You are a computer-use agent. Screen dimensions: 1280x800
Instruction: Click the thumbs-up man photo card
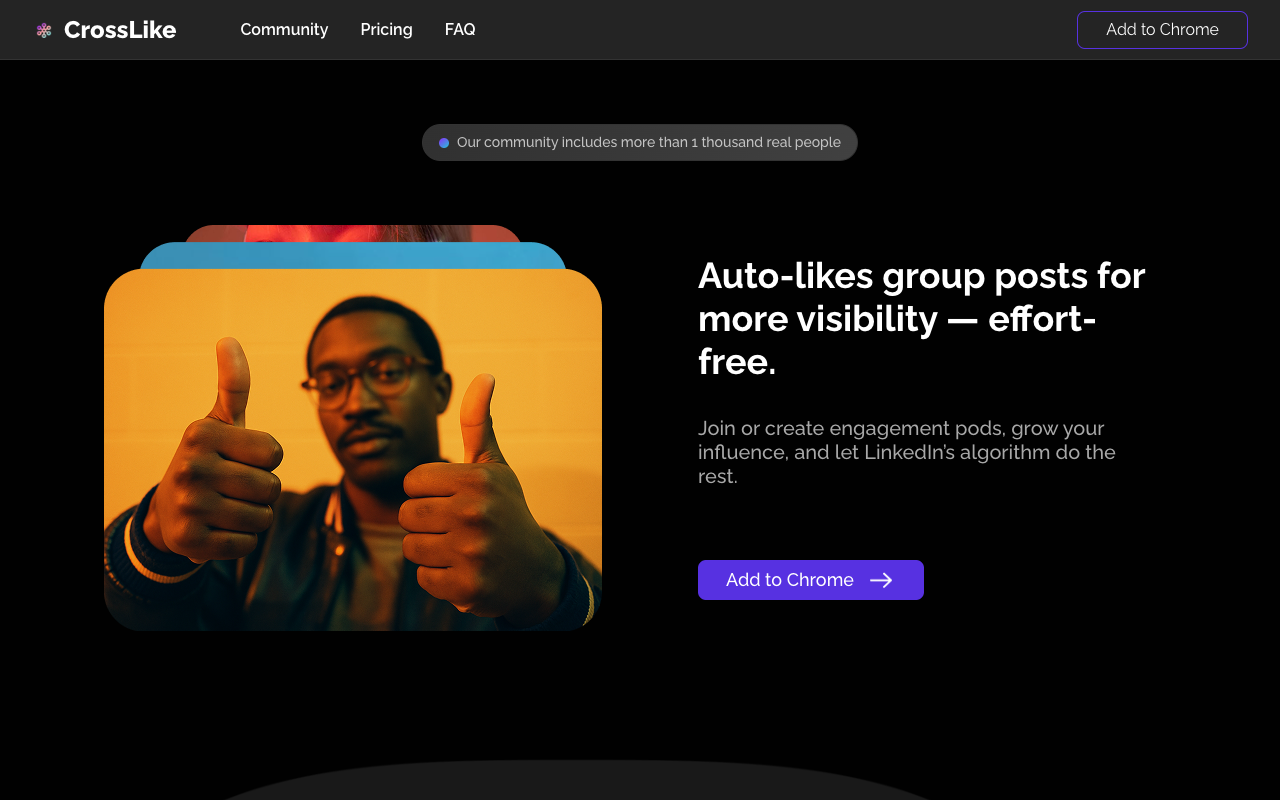(353, 450)
